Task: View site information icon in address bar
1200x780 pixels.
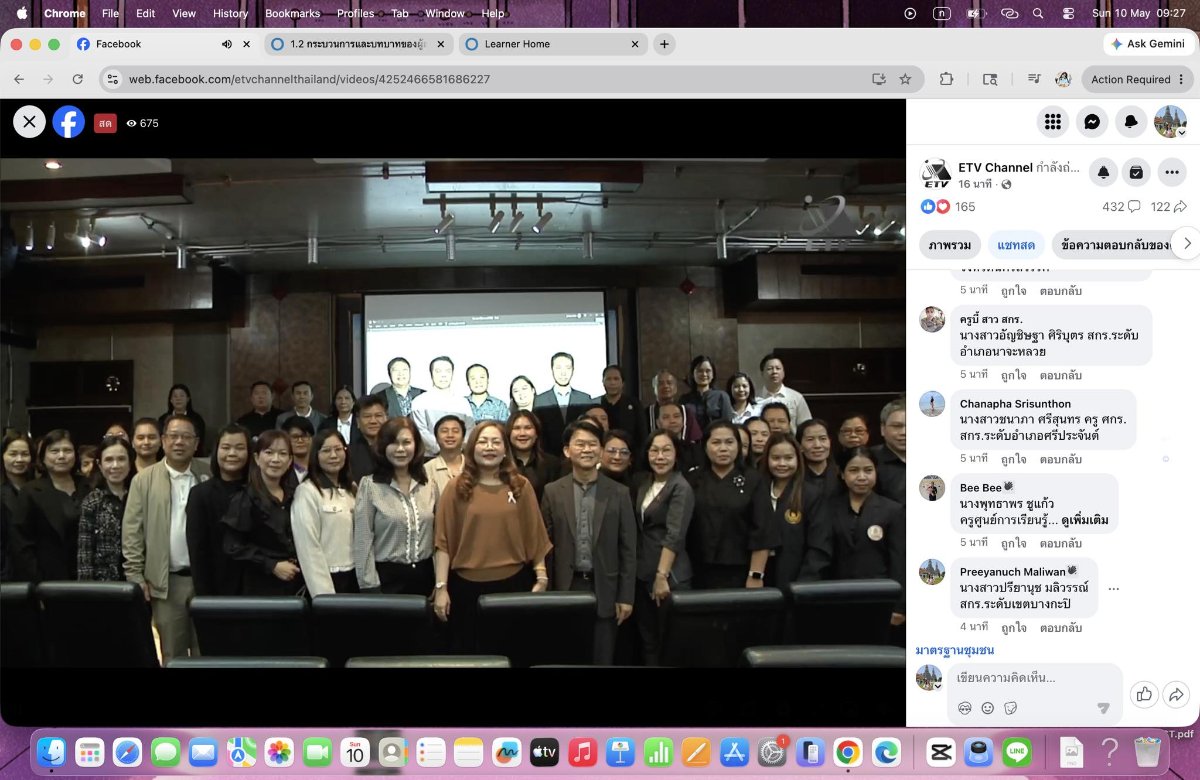Action: click(113, 79)
